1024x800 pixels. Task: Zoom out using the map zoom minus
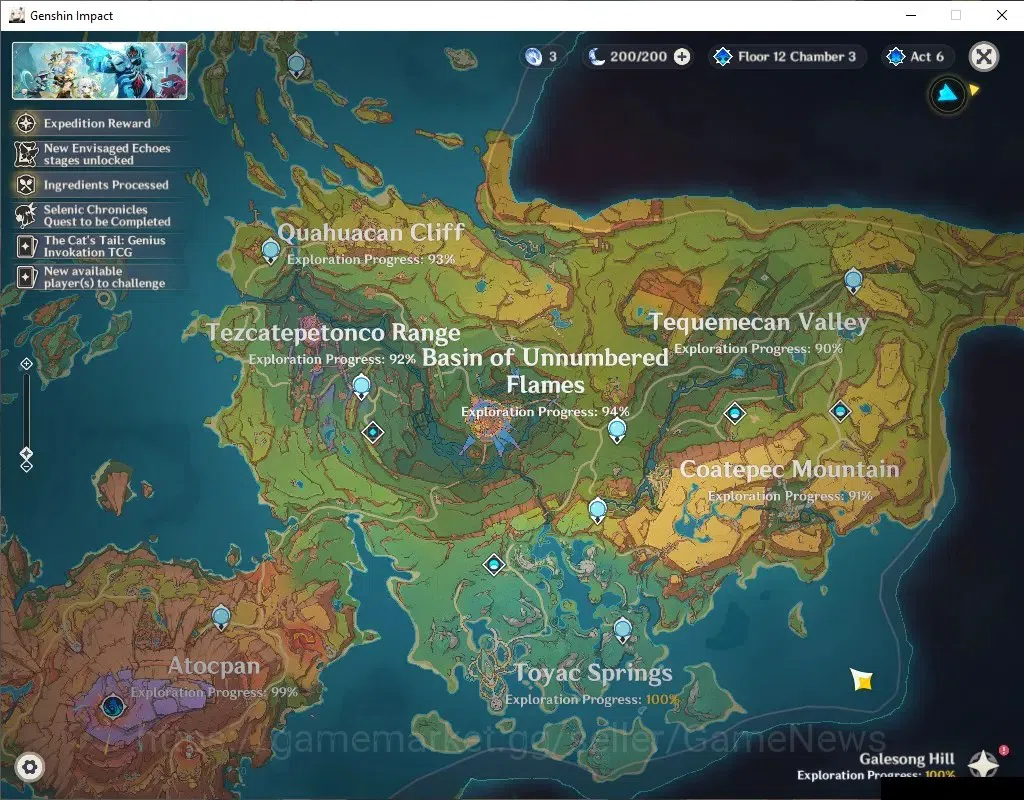[26, 466]
